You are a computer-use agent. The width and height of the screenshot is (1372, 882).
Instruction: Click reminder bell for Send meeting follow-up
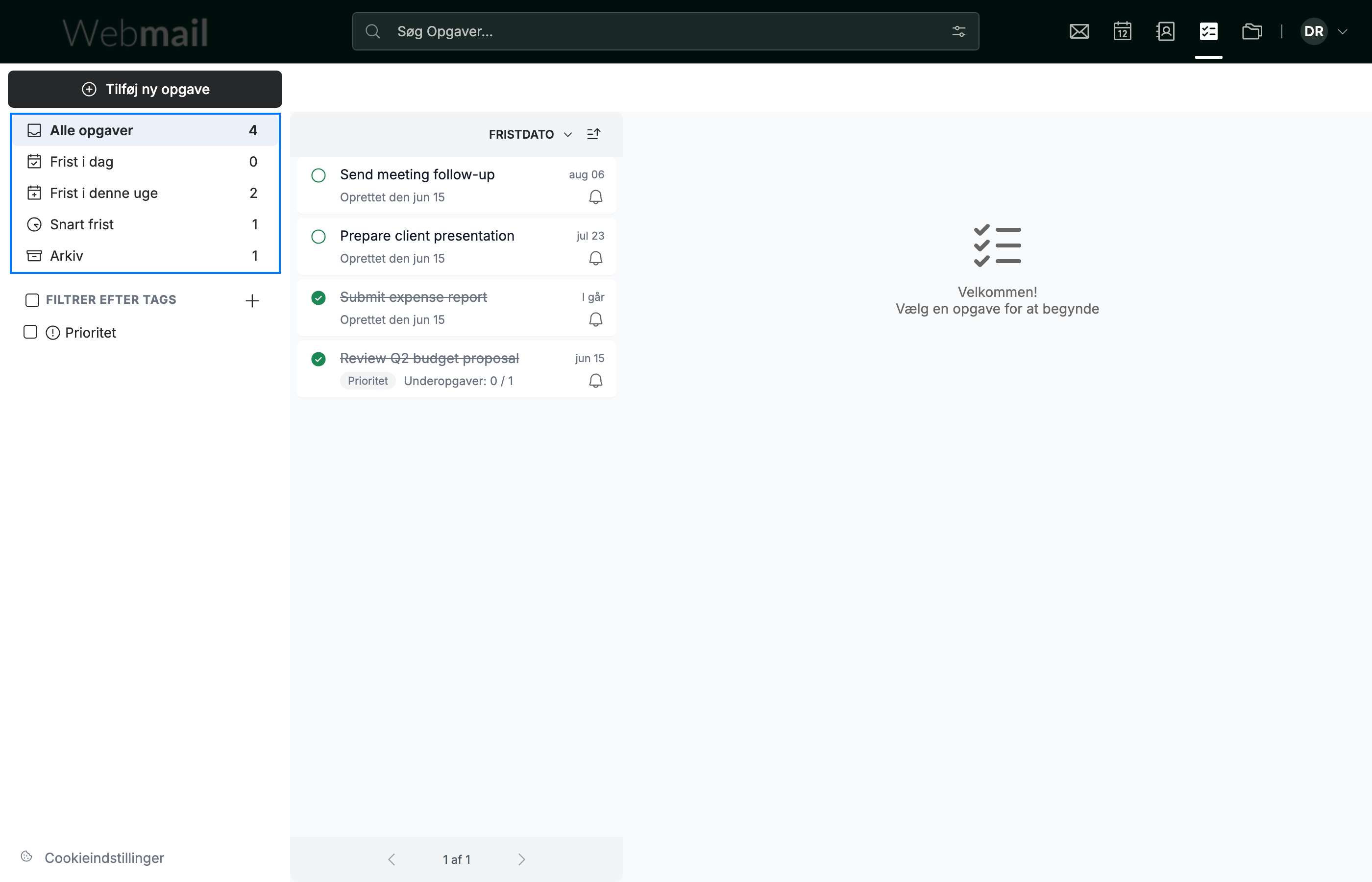595,197
